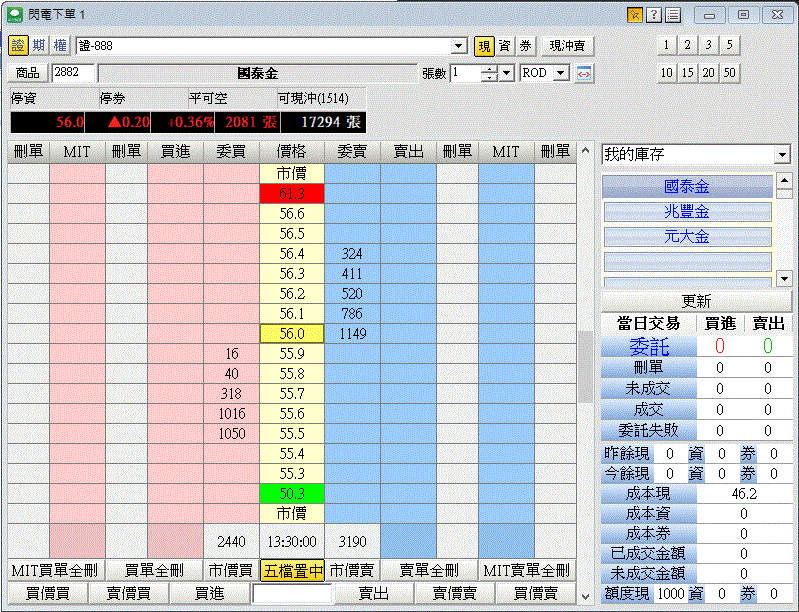
Task: Open the help question mark icon
Action: 653,14
